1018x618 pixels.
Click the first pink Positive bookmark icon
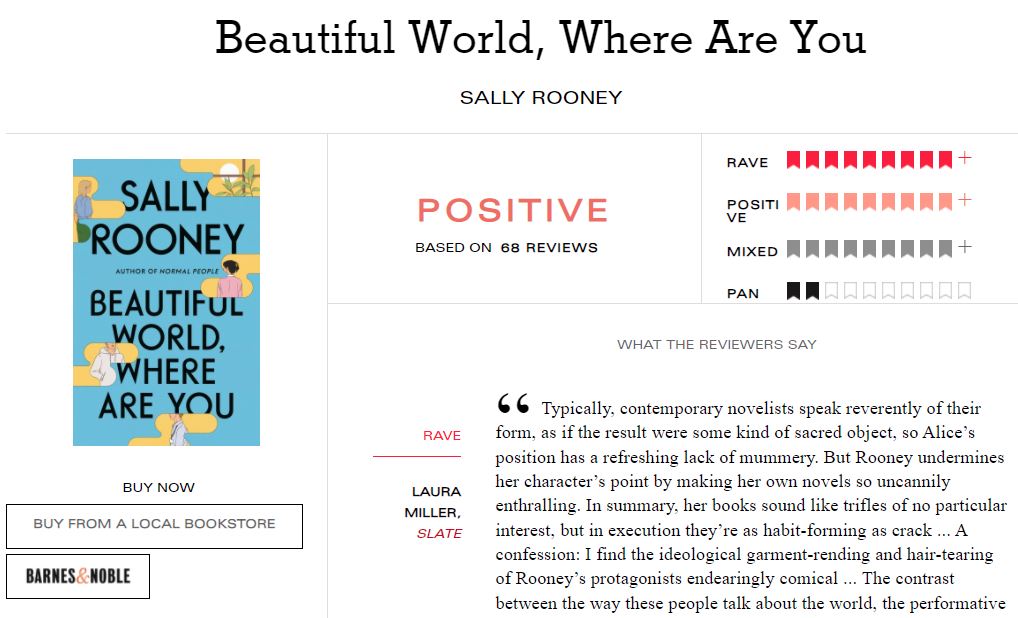click(x=793, y=201)
